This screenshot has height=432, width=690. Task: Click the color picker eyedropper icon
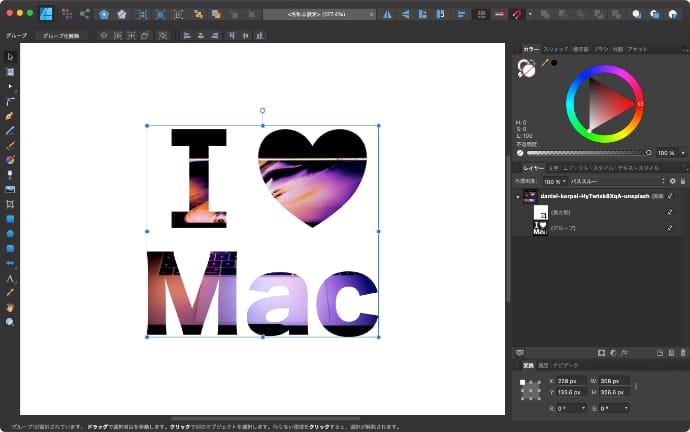545,63
